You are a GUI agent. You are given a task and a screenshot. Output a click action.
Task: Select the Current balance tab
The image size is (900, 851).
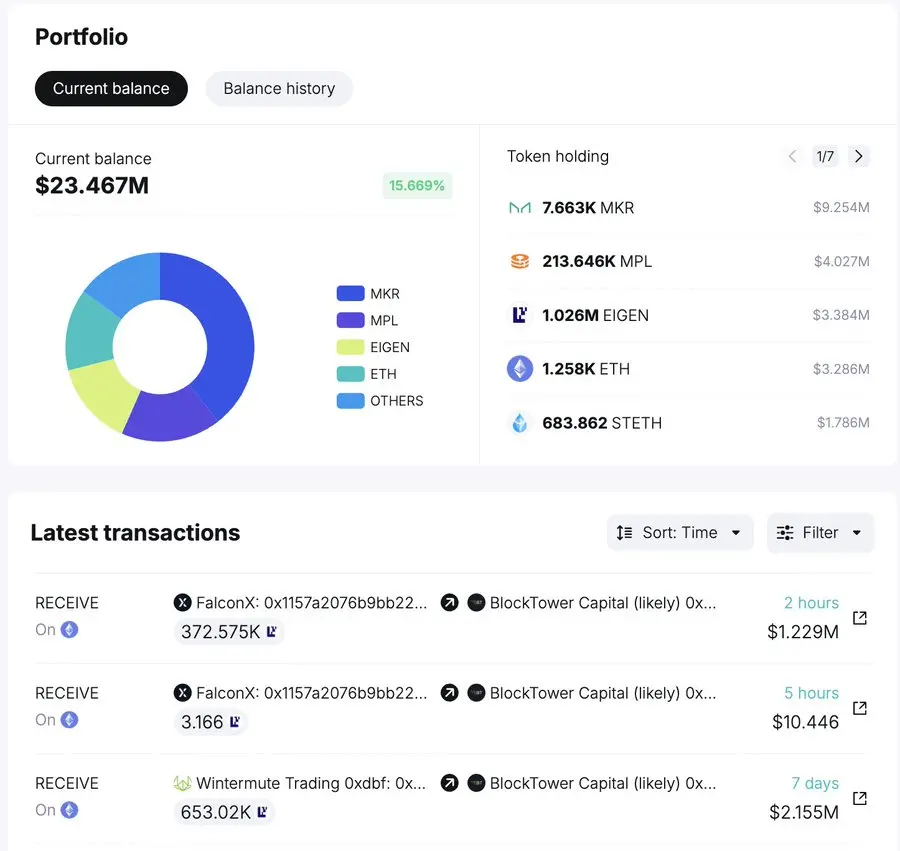point(111,88)
